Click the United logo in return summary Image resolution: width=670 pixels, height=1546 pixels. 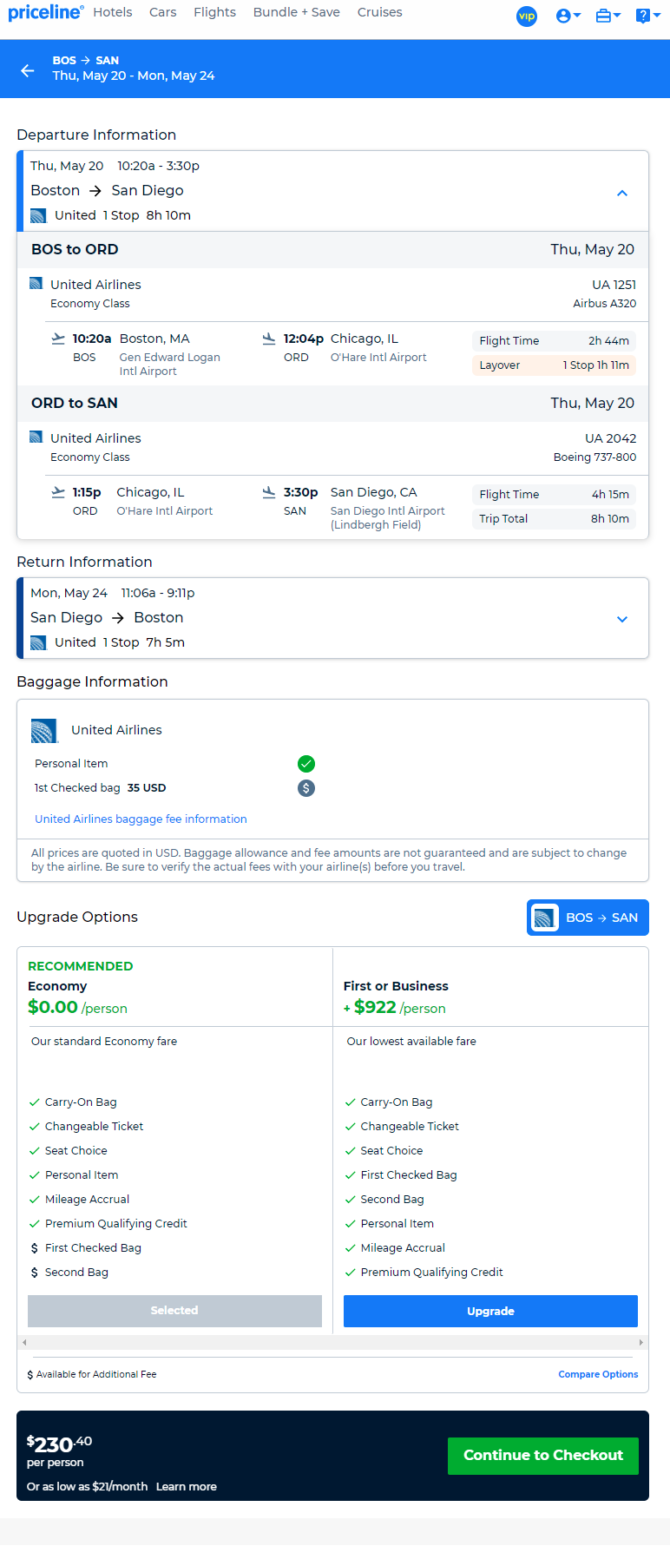pyautogui.click(x=38, y=642)
